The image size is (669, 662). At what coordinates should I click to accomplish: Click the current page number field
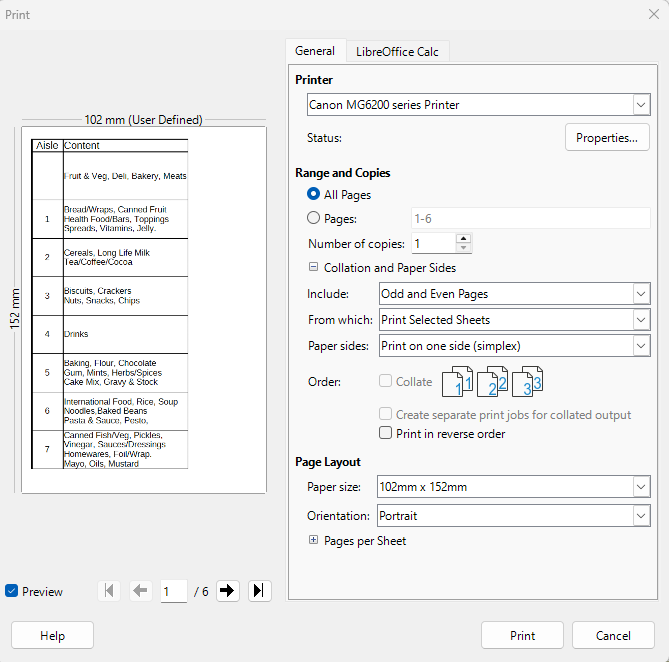(173, 591)
